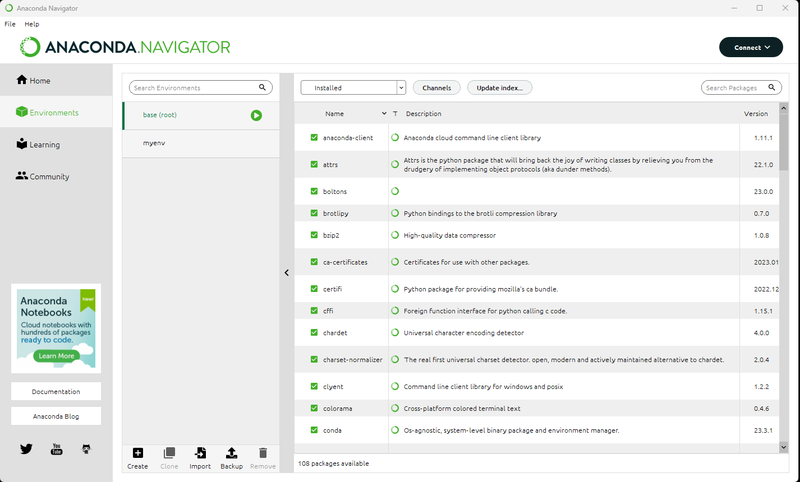The height and width of the screenshot is (482, 800).
Task: Toggle the clyent package checkbox
Action: click(x=314, y=386)
